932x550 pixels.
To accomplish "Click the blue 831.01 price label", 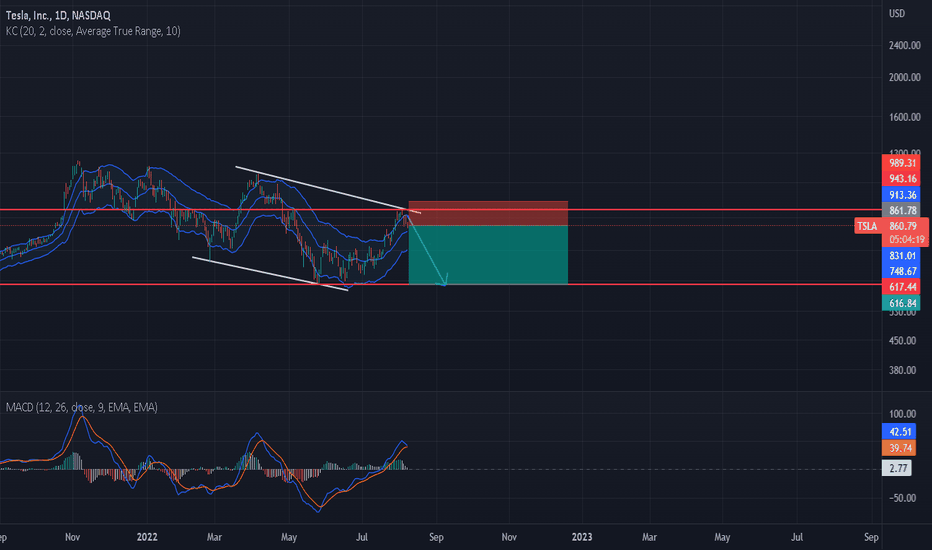I will point(901,256).
